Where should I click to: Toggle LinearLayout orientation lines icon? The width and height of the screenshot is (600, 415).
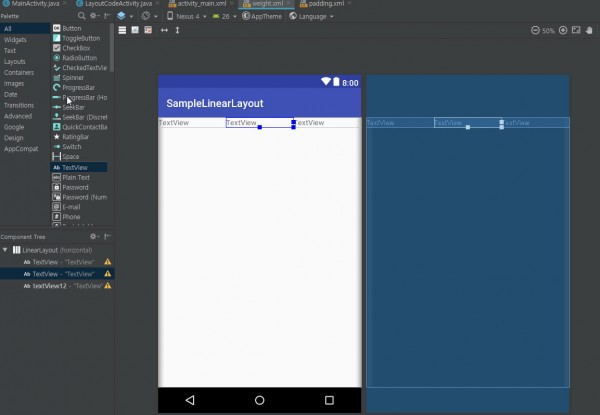click(x=122, y=30)
